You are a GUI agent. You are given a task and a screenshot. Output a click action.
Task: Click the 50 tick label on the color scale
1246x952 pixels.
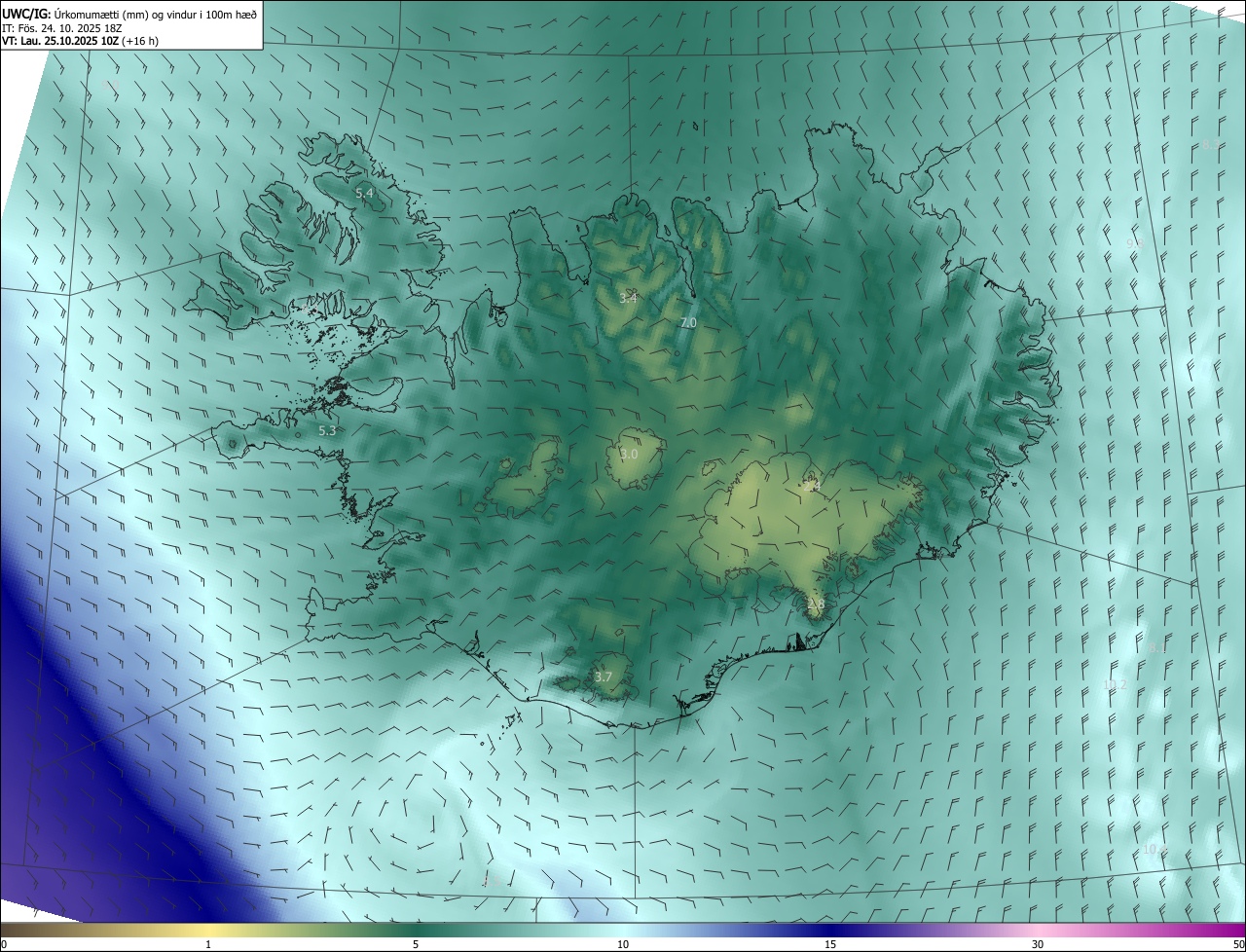tap(1238, 945)
